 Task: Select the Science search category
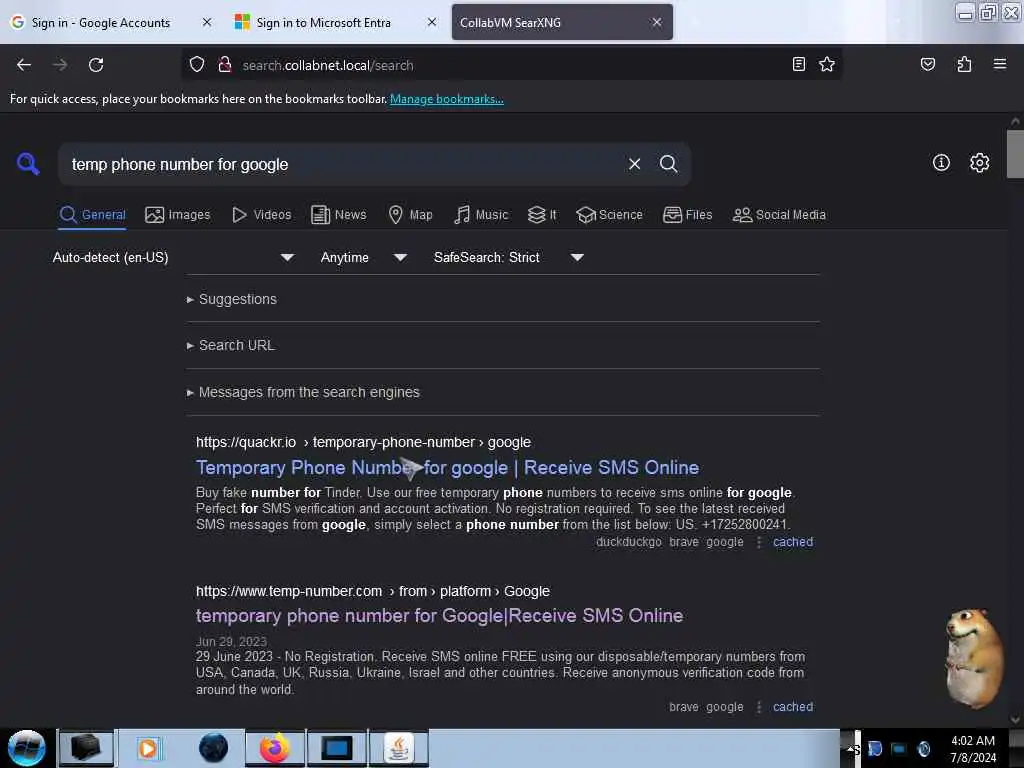point(609,215)
